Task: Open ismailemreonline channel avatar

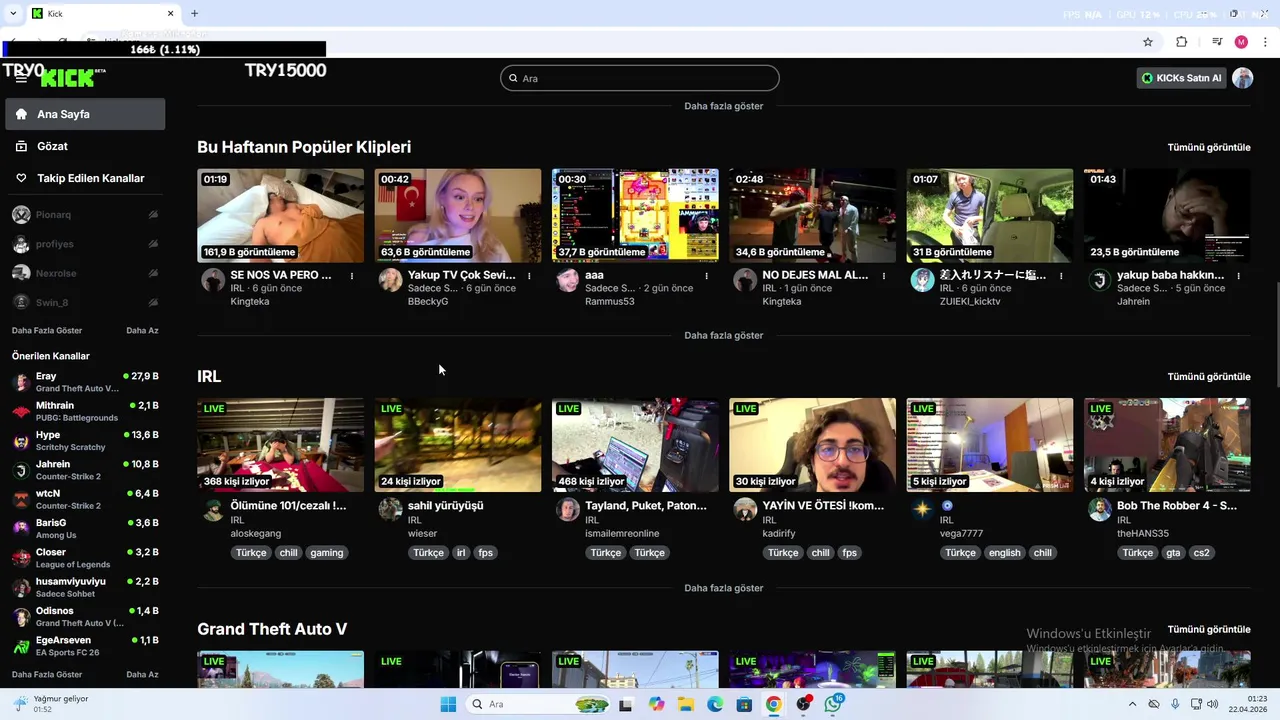Action: point(568,510)
